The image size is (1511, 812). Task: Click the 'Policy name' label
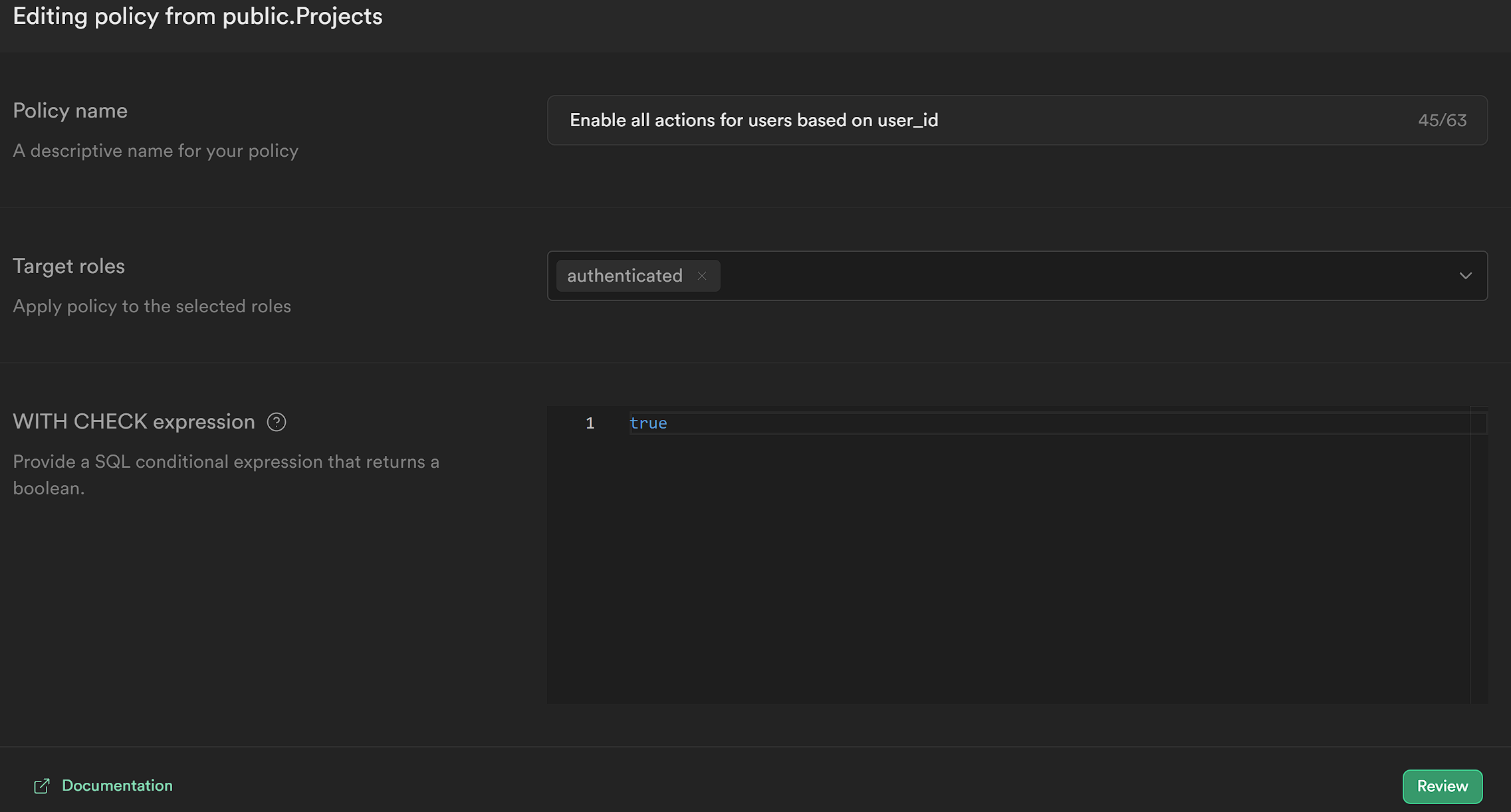pyautogui.click(x=70, y=110)
